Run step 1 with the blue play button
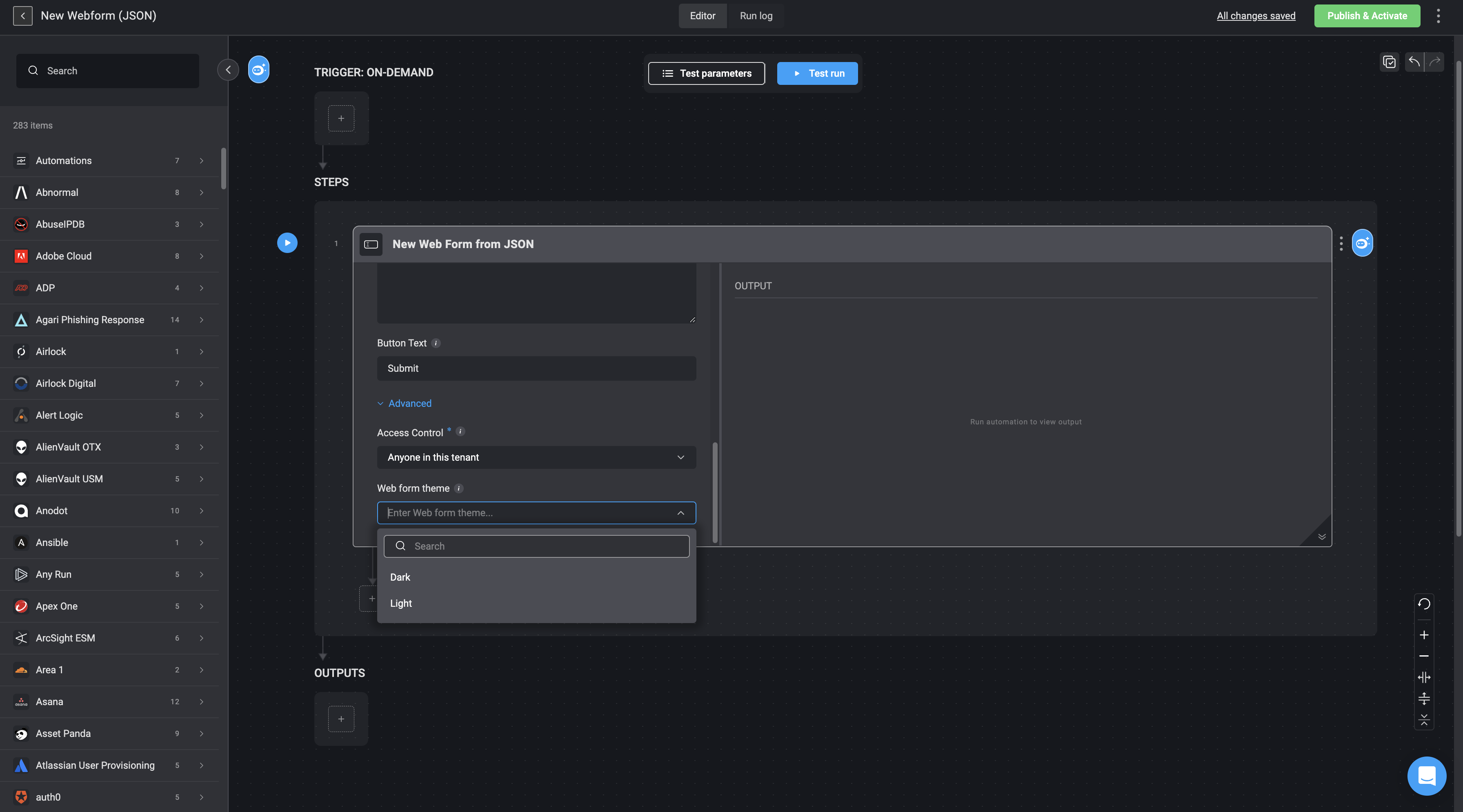The height and width of the screenshot is (812, 1463). (287, 243)
